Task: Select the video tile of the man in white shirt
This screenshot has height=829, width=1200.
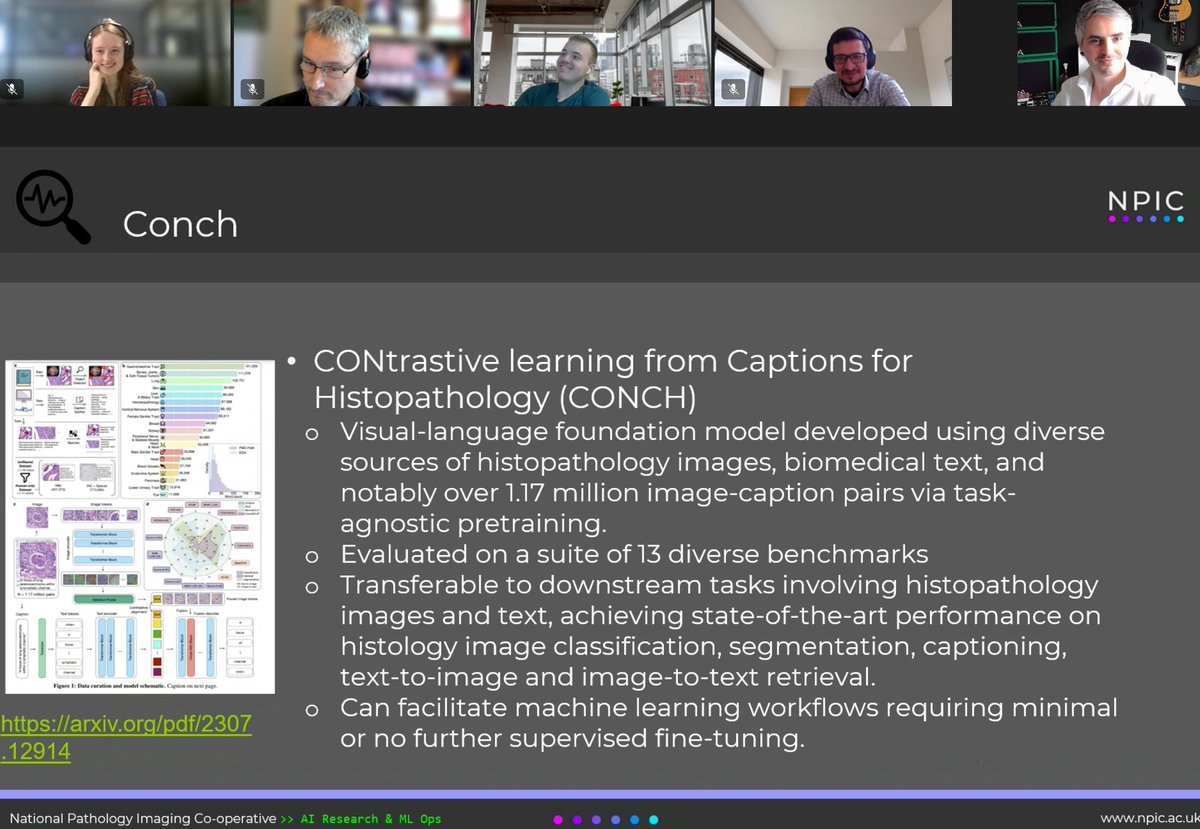Action: click(x=1108, y=53)
